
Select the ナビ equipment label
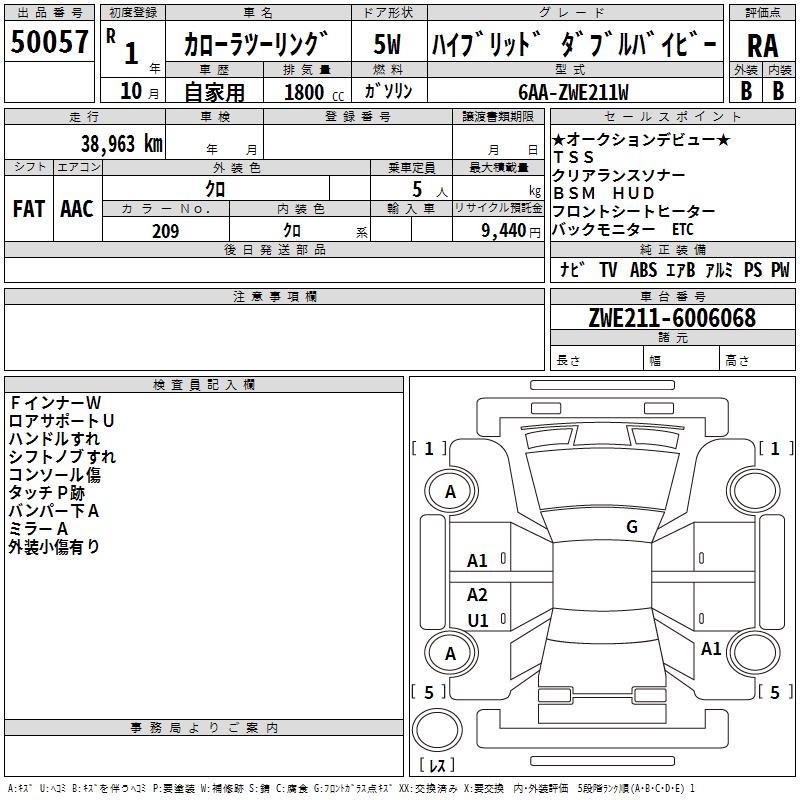tap(572, 270)
